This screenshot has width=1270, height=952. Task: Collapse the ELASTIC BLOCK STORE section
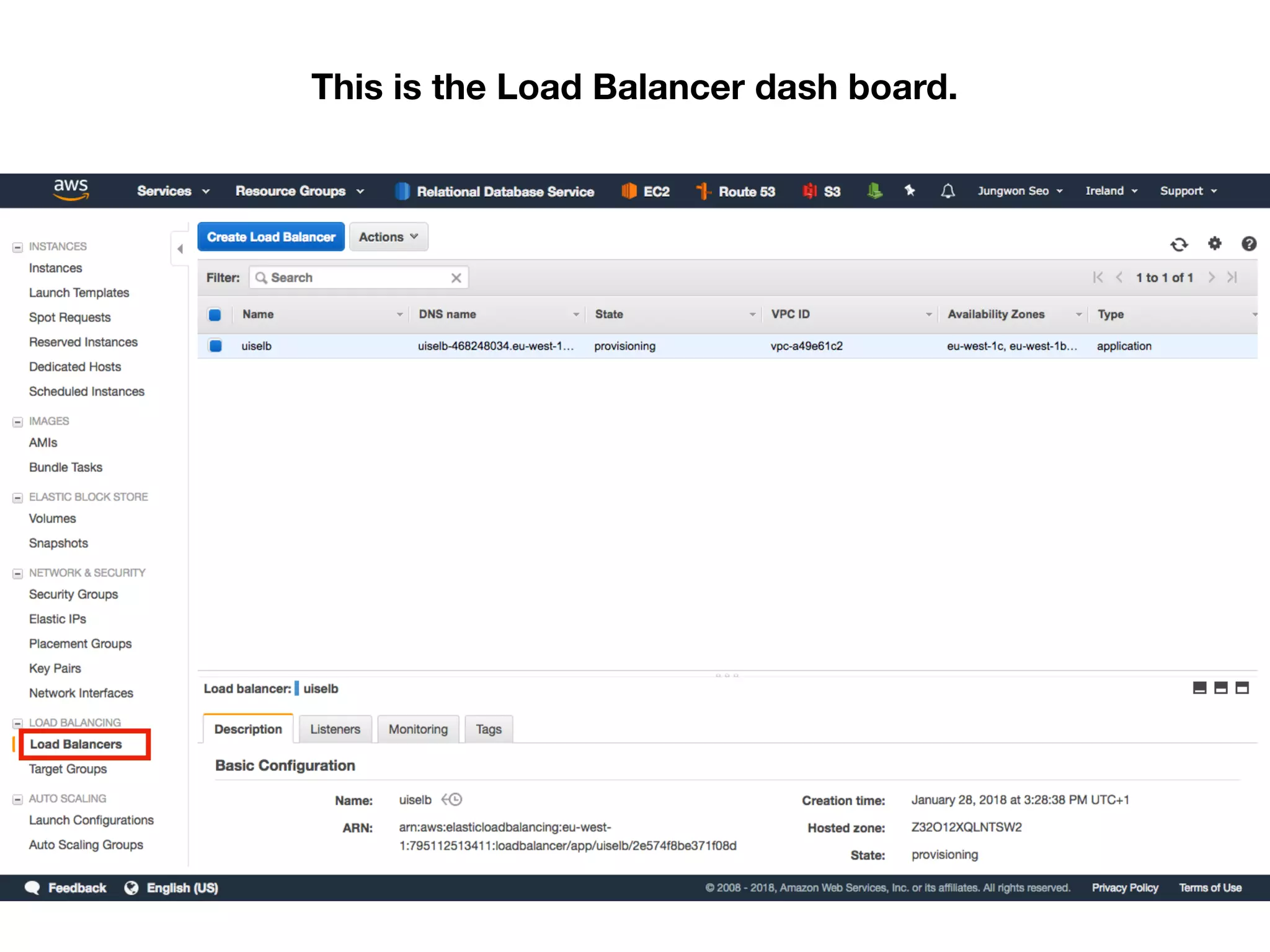coord(17,497)
